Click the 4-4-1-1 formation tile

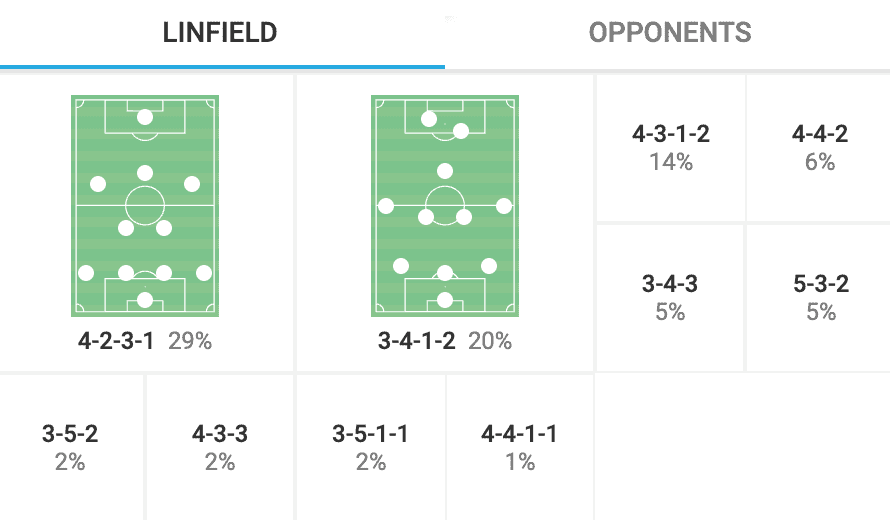click(x=519, y=447)
